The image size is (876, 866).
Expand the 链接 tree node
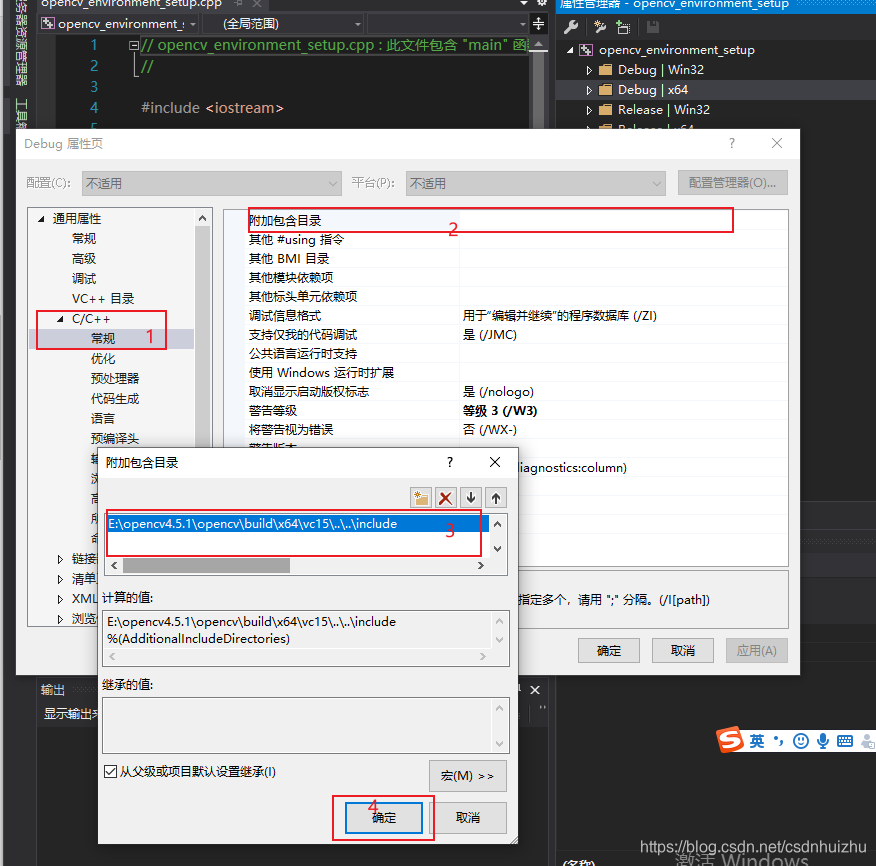click(60, 559)
